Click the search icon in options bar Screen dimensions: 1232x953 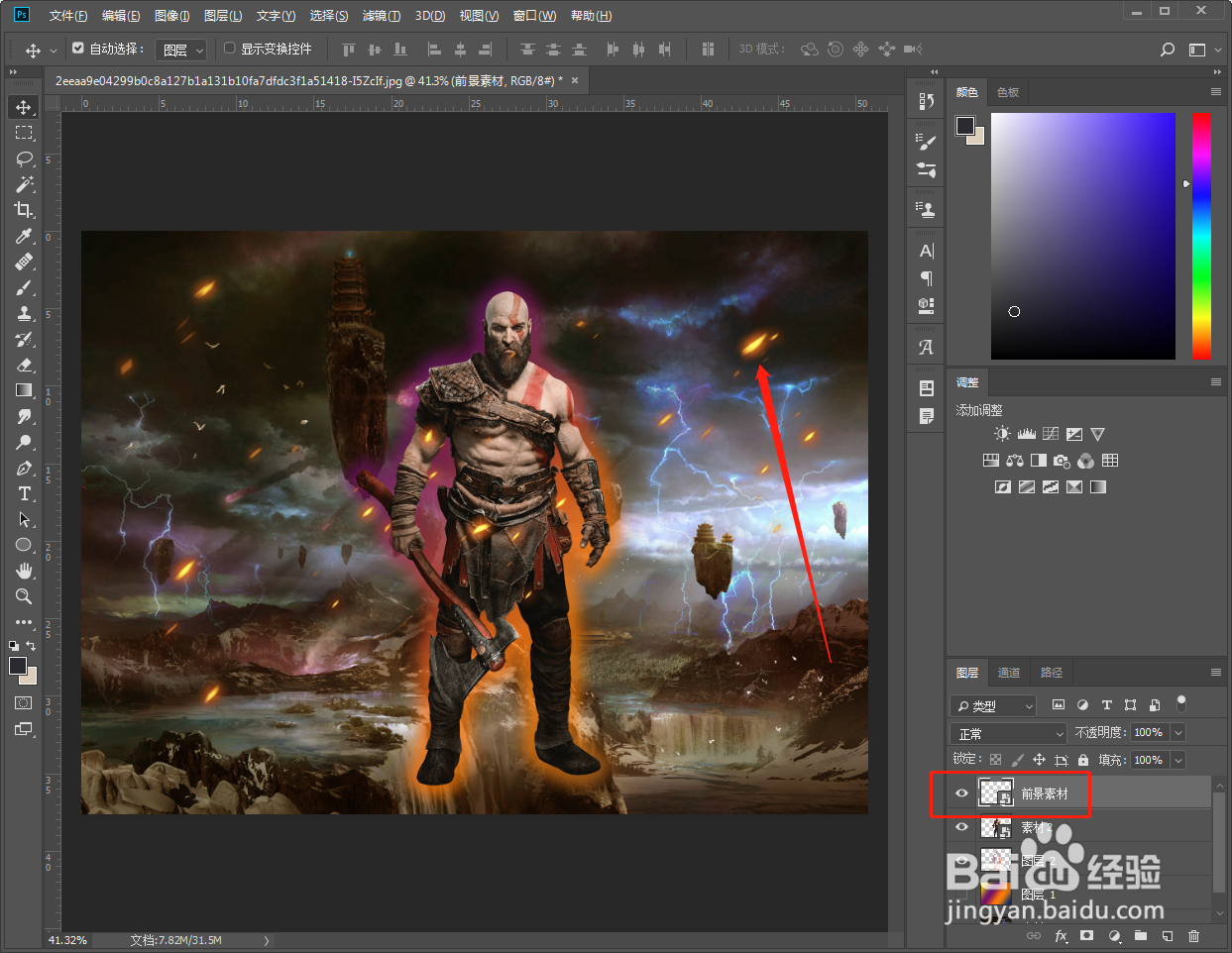point(1168,49)
